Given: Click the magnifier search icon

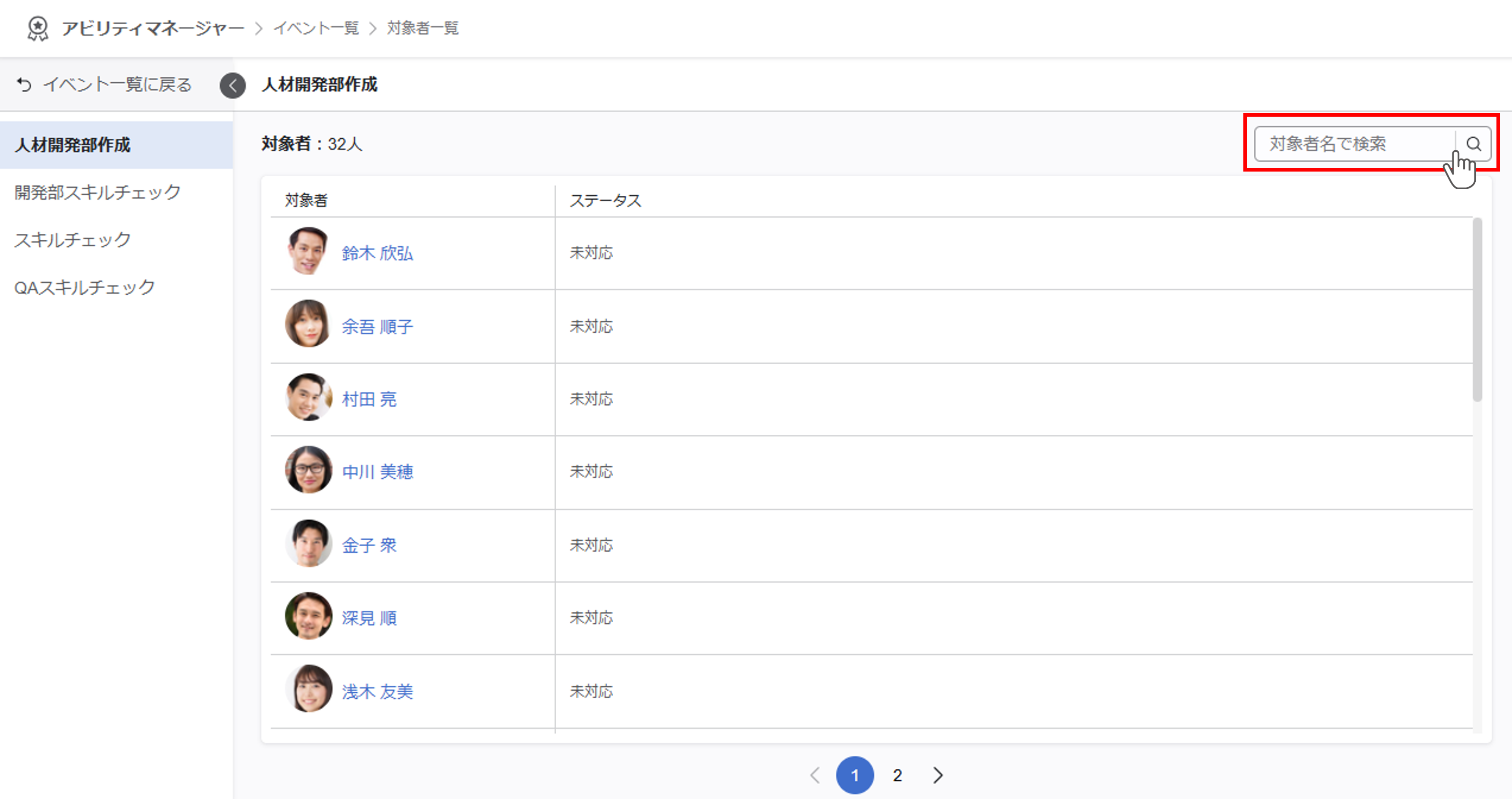Looking at the screenshot, I should click(1473, 144).
